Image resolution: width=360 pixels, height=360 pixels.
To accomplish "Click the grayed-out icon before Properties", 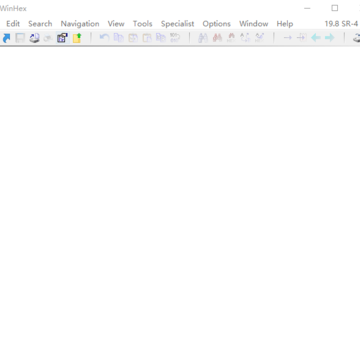I will tap(48, 38).
